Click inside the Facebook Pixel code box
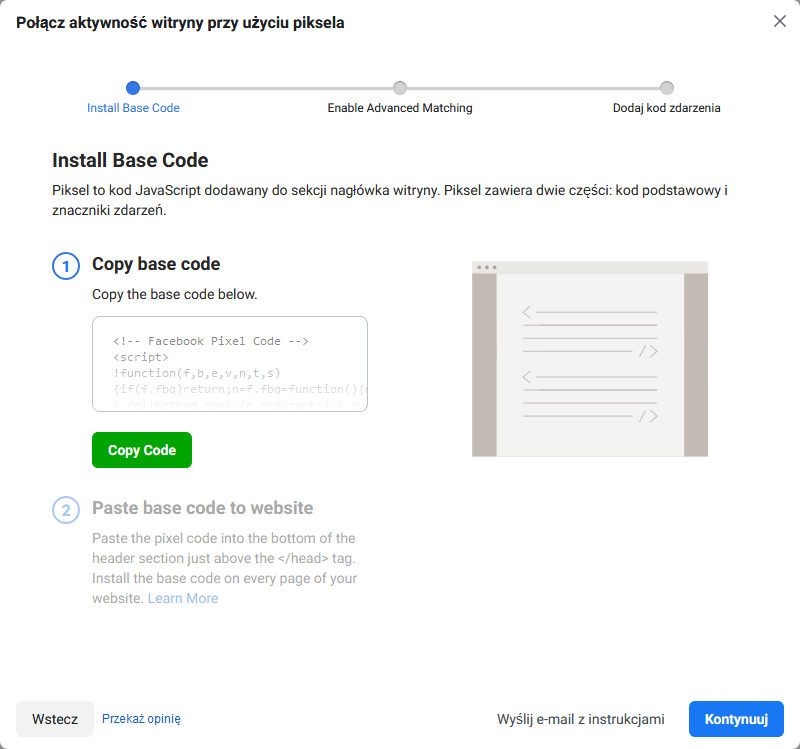Screen dimensions: 800x749 pos(230,364)
